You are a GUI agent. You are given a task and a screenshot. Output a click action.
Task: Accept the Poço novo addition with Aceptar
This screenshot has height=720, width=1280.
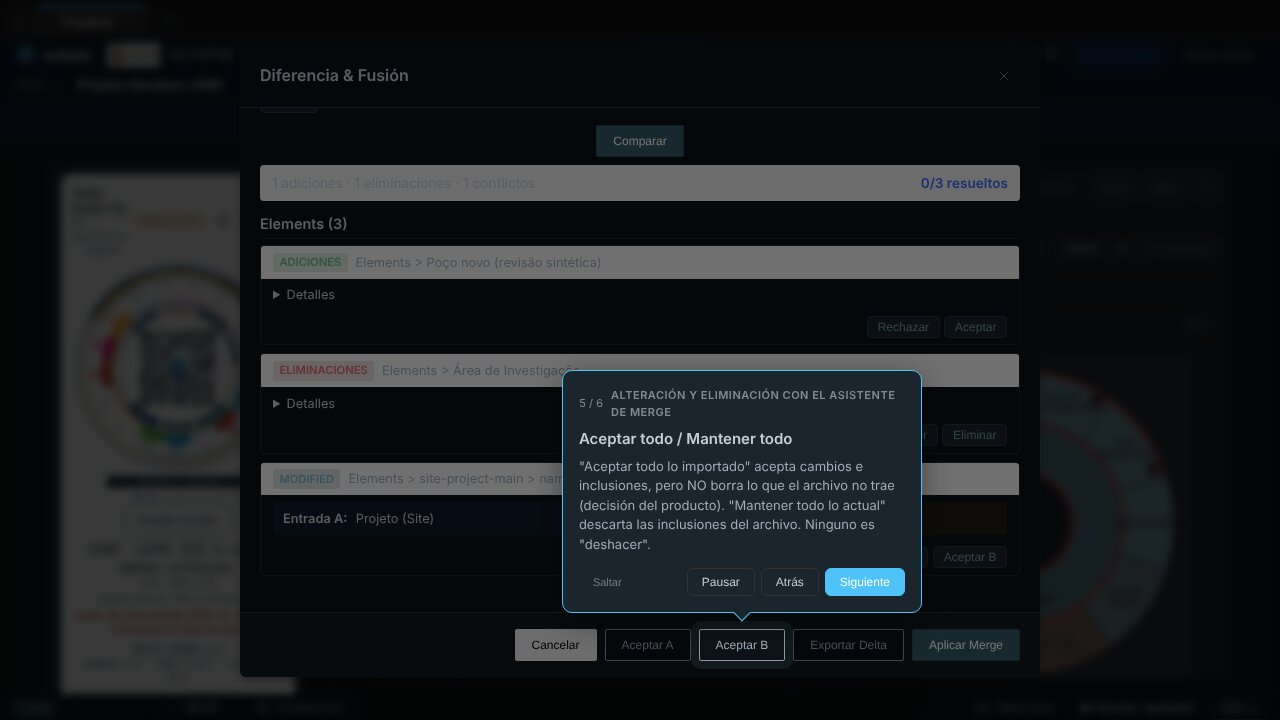(975, 327)
